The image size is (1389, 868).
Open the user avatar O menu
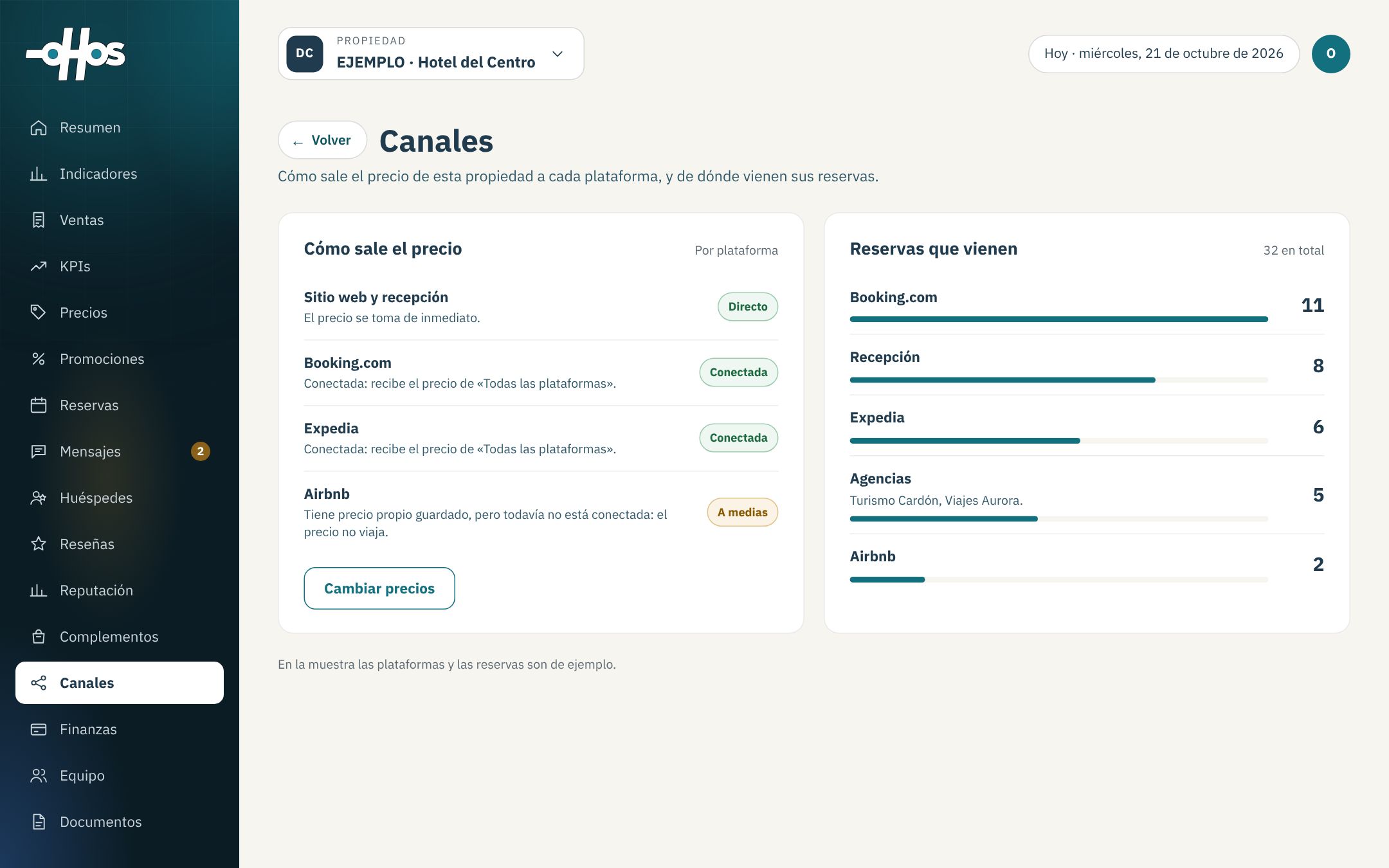tap(1330, 54)
